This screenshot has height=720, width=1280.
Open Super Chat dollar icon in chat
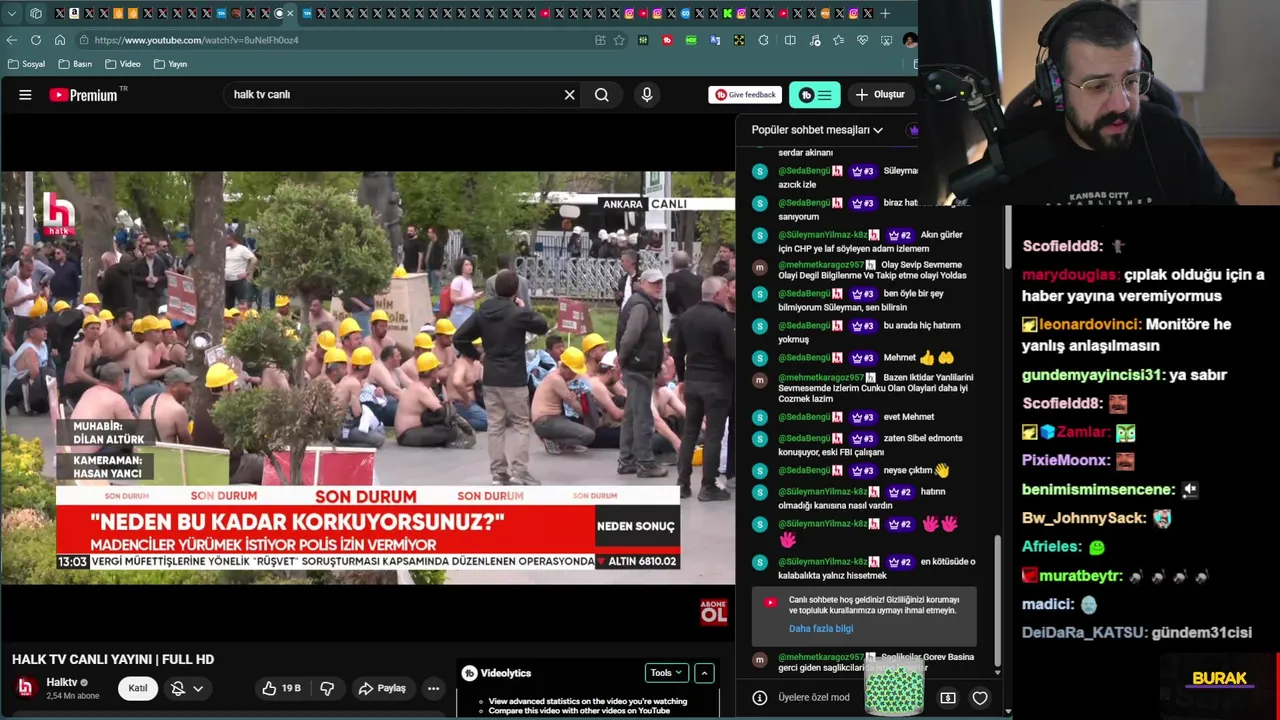(948, 698)
